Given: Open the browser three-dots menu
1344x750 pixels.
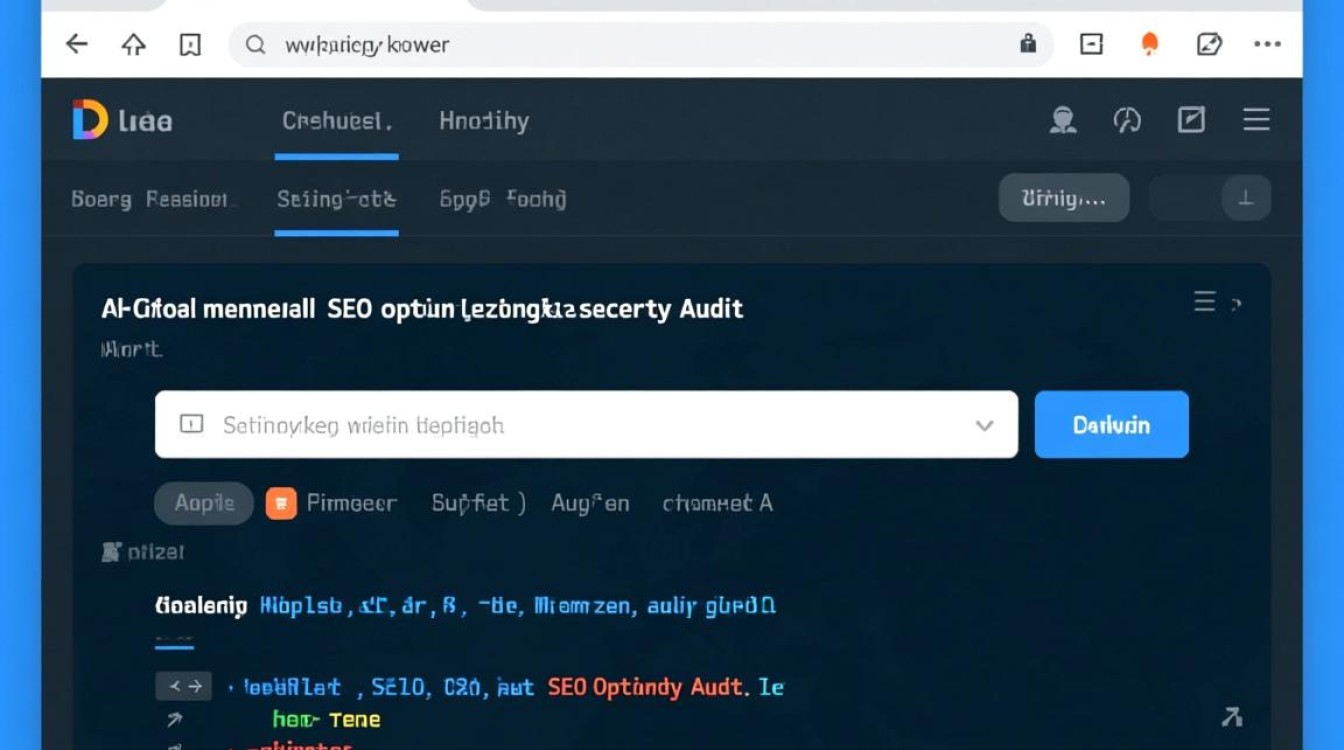Looking at the screenshot, I should tap(1267, 44).
